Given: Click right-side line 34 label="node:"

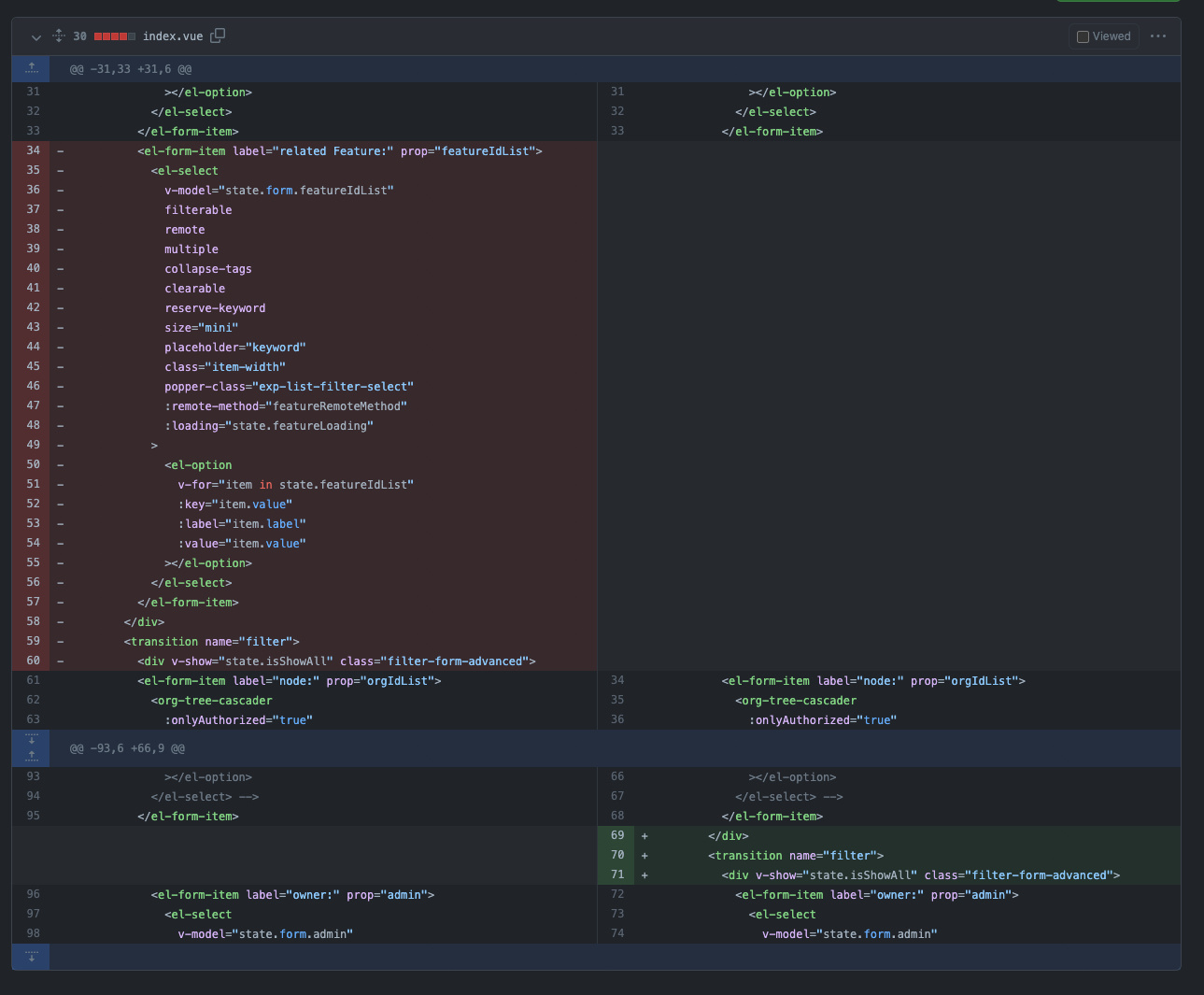Looking at the screenshot, I should (x=873, y=681).
